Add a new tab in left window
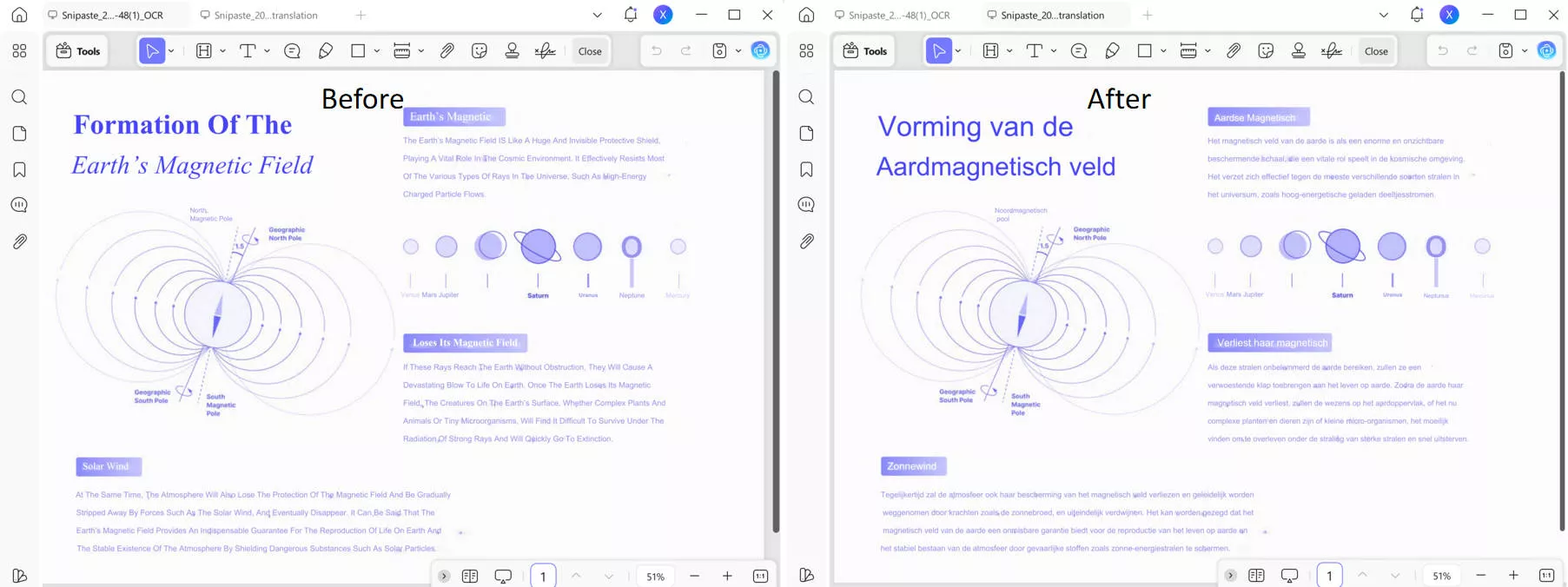Screen dimensions: 1568x587 pos(361,15)
